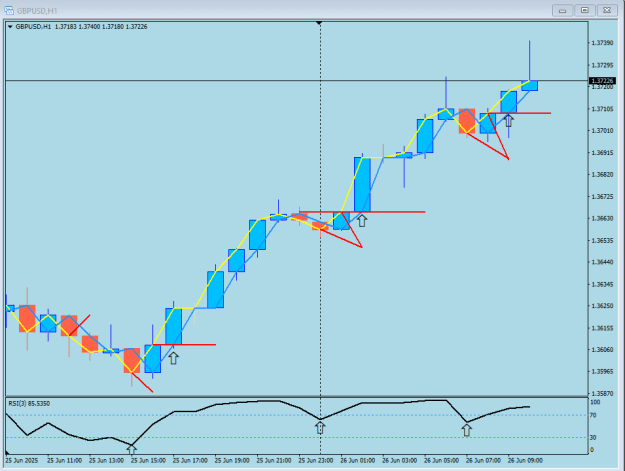Viewport: 625px width, 471px height.
Task: Click the chart window icon beside GBPUSD,H1 title
Action: tap(9, 10)
